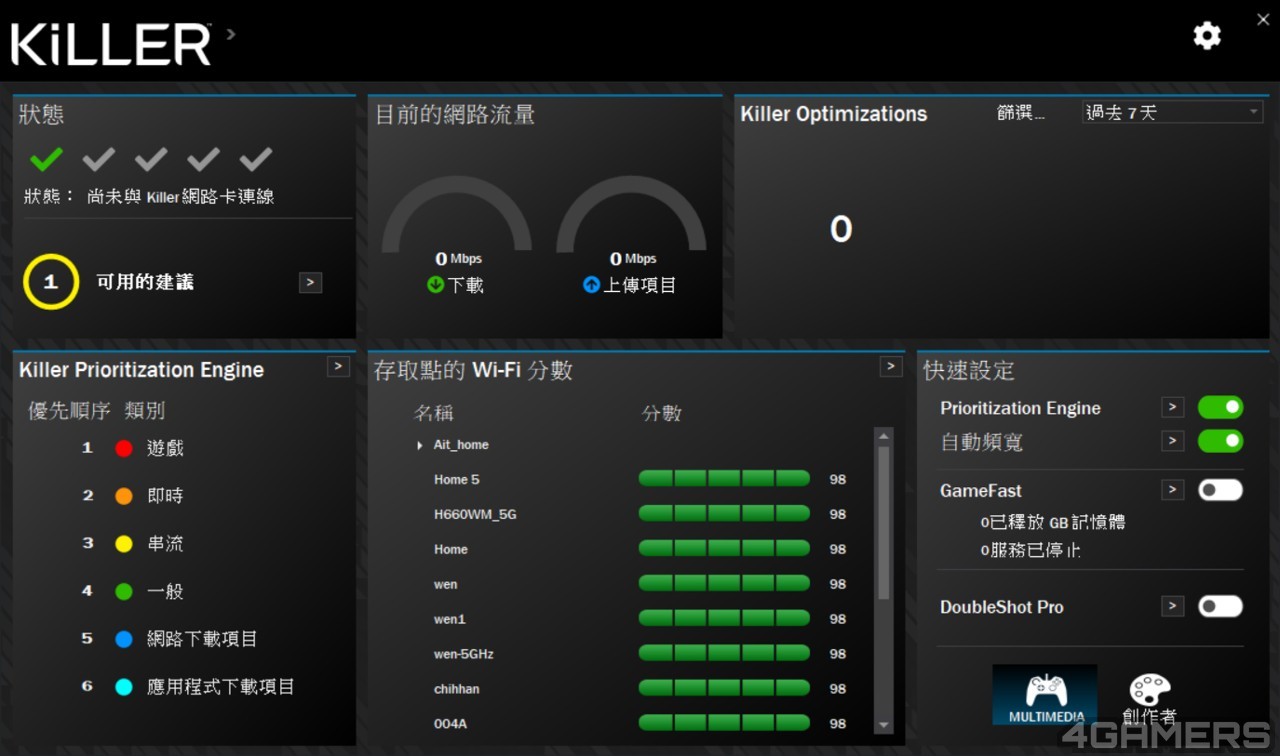Select the Multimedia gamepad mode

click(1045, 695)
